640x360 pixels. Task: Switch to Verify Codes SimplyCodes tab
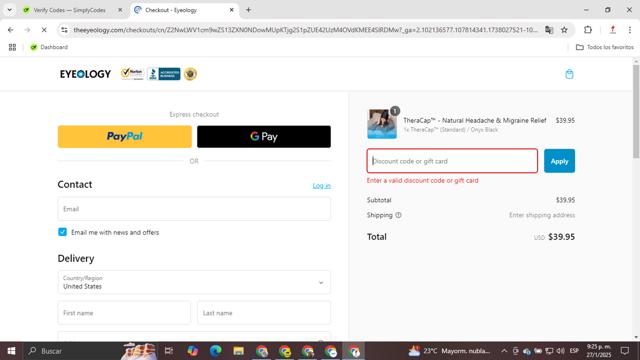pos(69,10)
